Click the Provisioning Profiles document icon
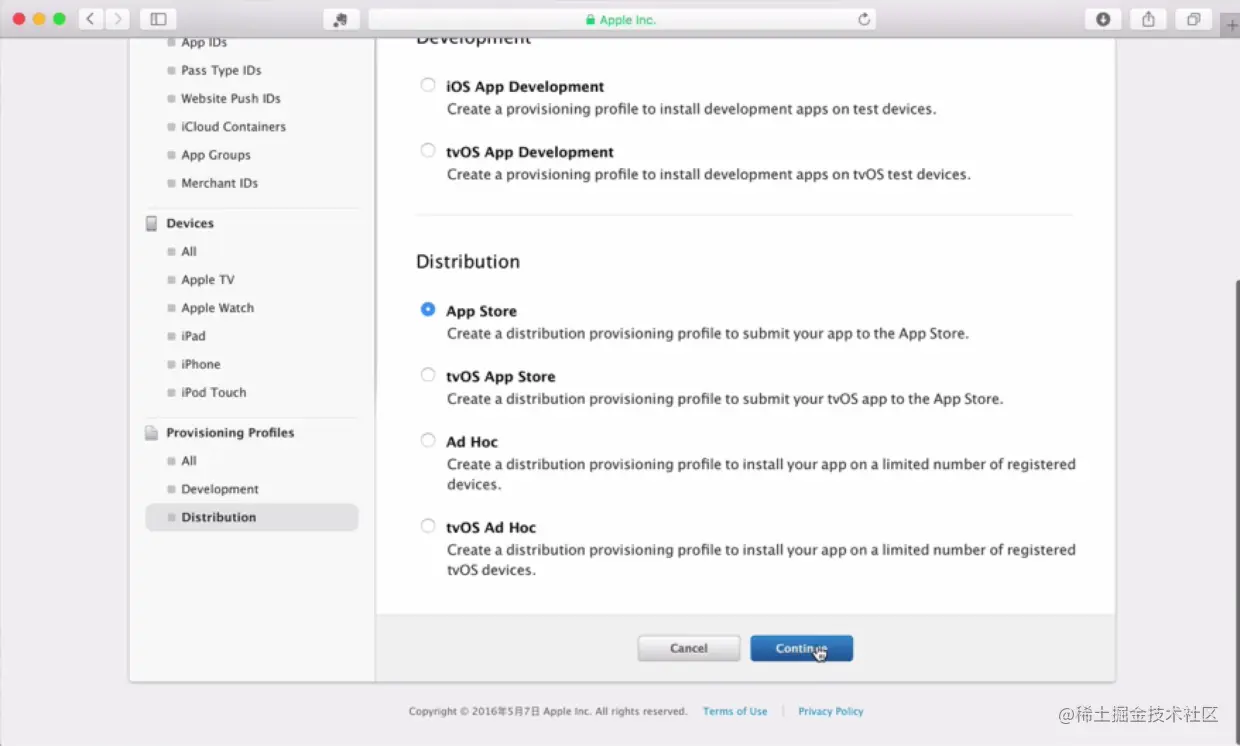The image size is (1240, 746). pyautogui.click(x=152, y=433)
